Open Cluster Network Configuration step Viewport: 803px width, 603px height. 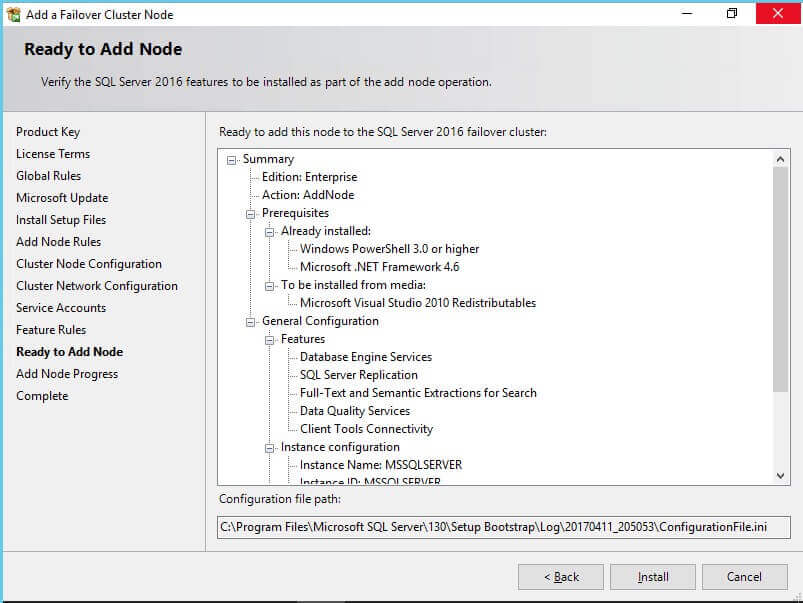tap(97, 286)
